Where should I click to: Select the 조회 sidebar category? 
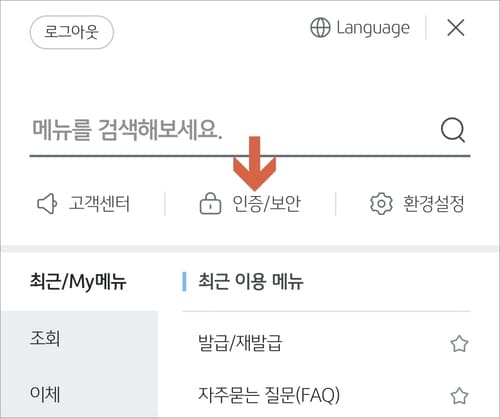click(x=80, y=338)
